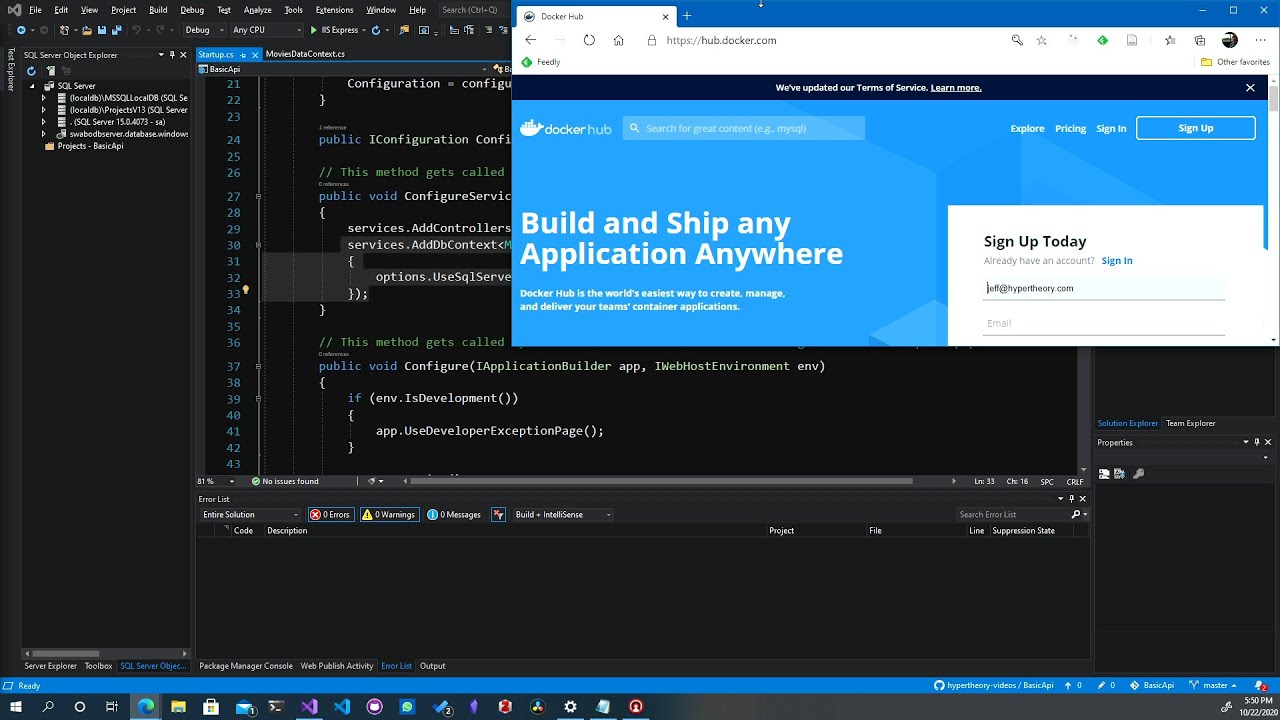Click the green Feedly extension icon

click(x=1102, y=40)
